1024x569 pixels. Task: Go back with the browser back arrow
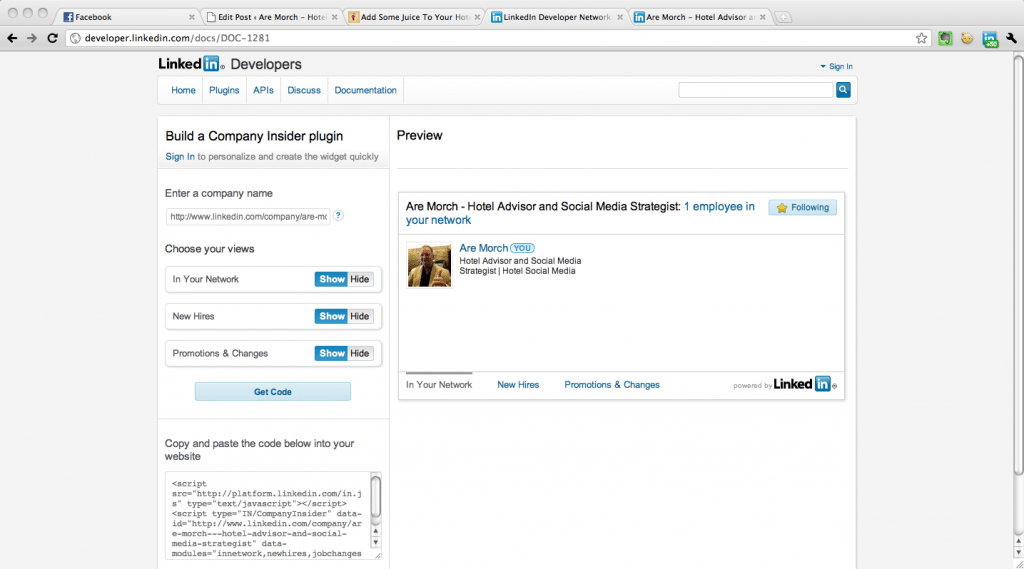12,38
